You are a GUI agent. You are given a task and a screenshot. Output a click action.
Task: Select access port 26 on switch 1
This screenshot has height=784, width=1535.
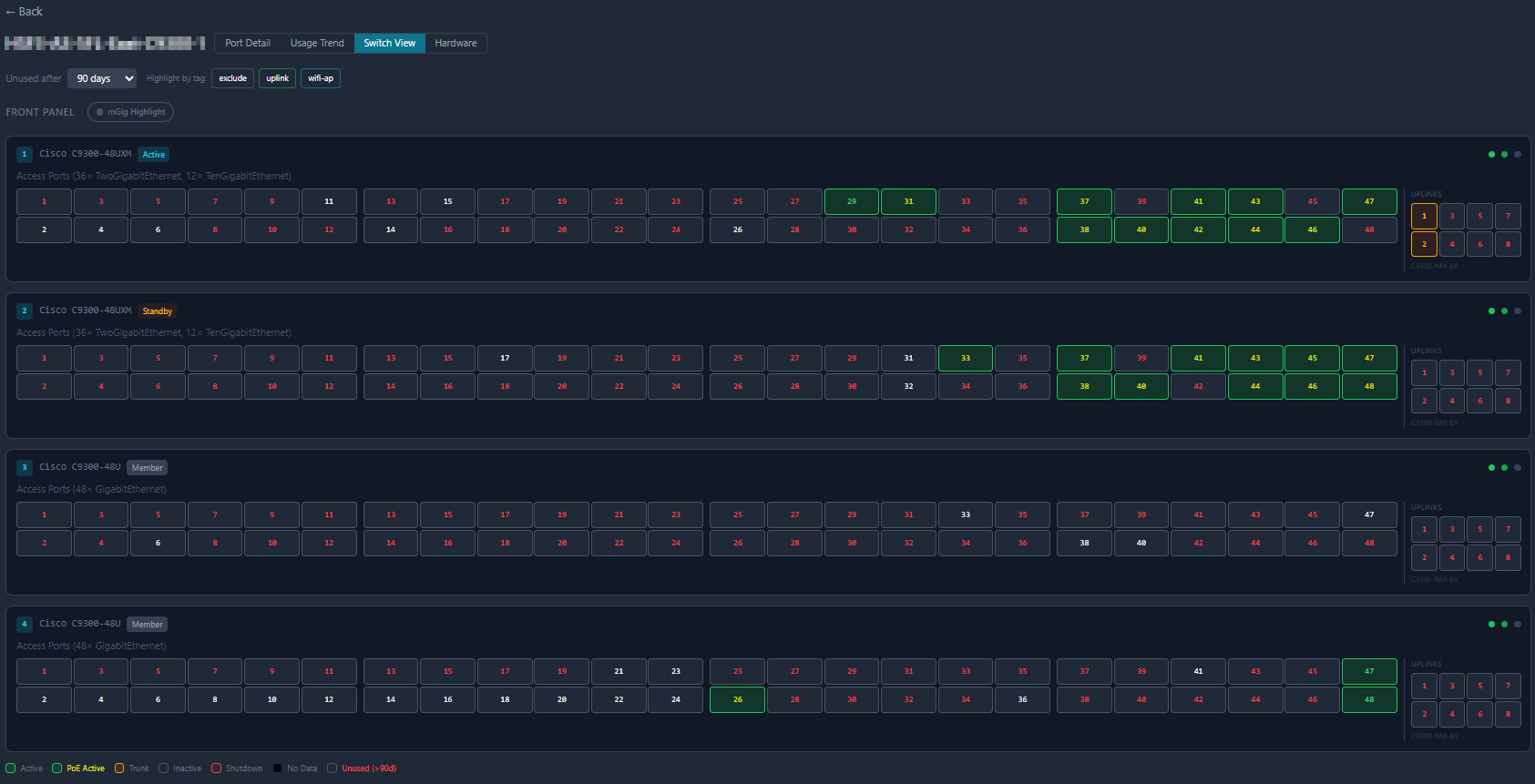[738, 229]
